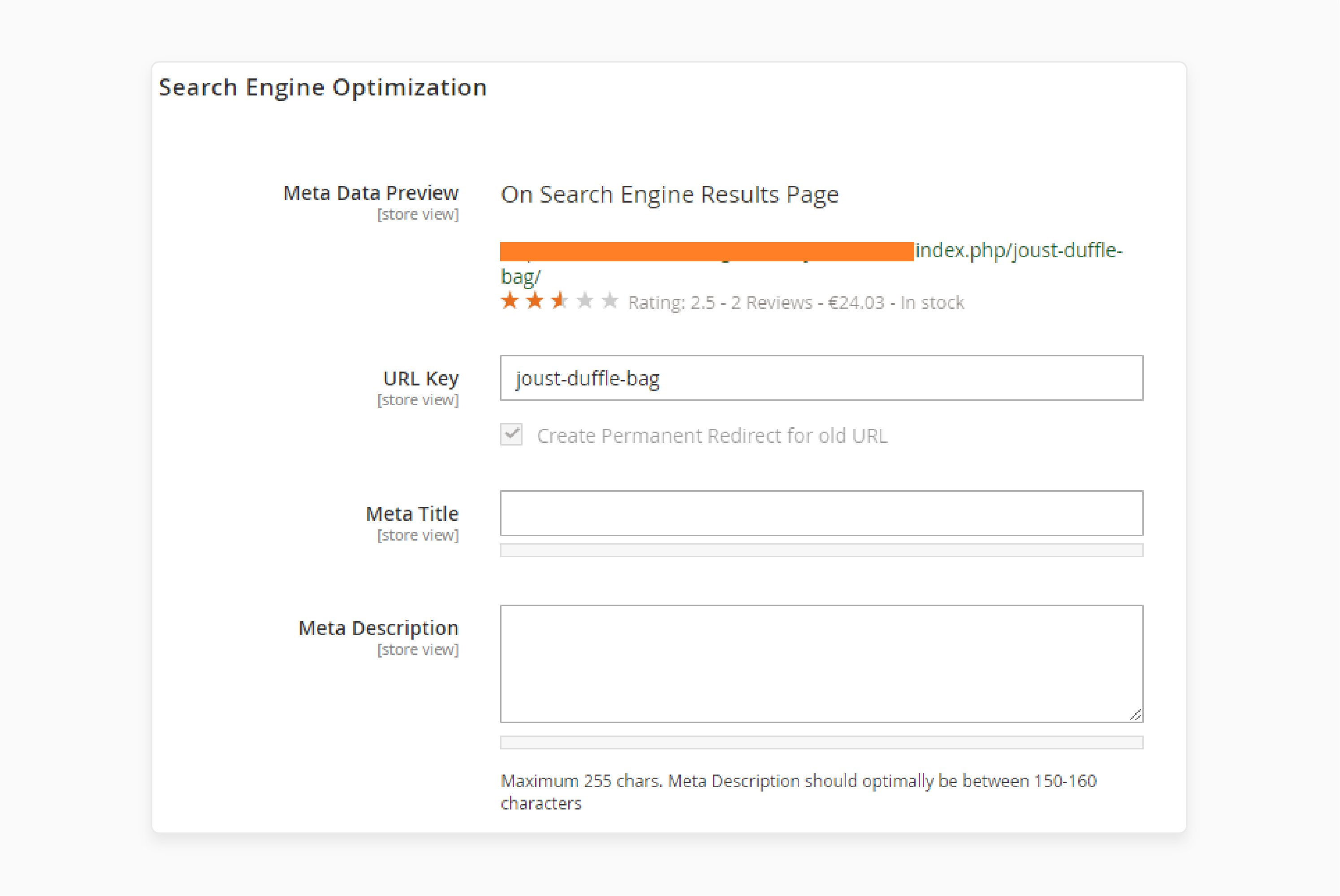Click the URL Key label
Image resolution: width=1340 pixels, height=896 pixels.
pos(421,378)
